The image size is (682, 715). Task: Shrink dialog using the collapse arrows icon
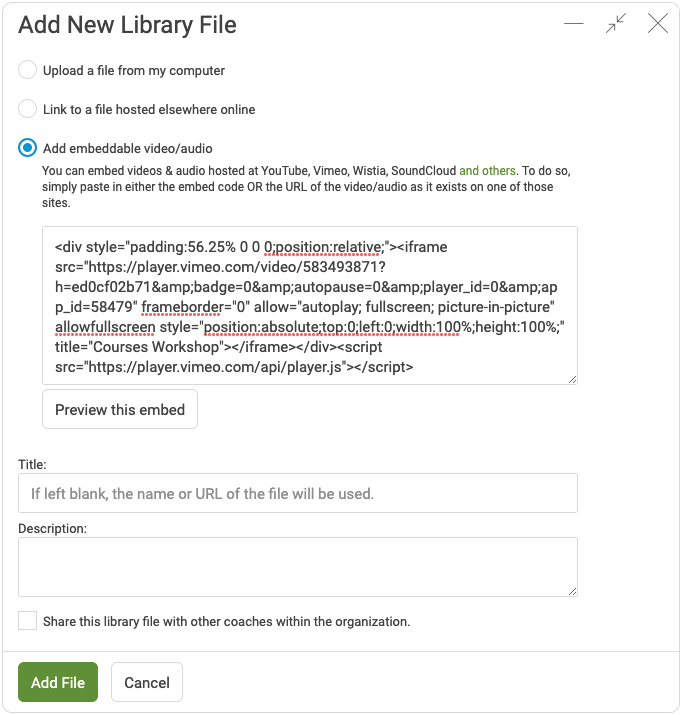[616, 23]
